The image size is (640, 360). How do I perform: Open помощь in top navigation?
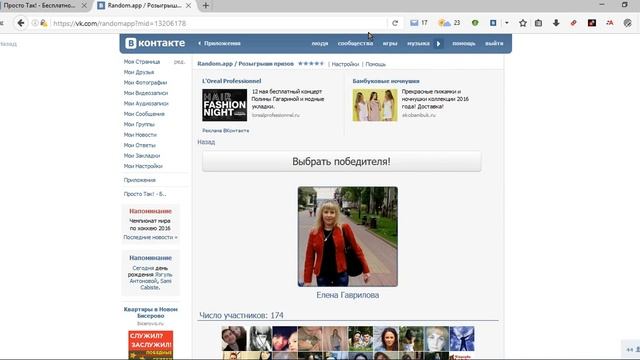[x=464, y=43]
